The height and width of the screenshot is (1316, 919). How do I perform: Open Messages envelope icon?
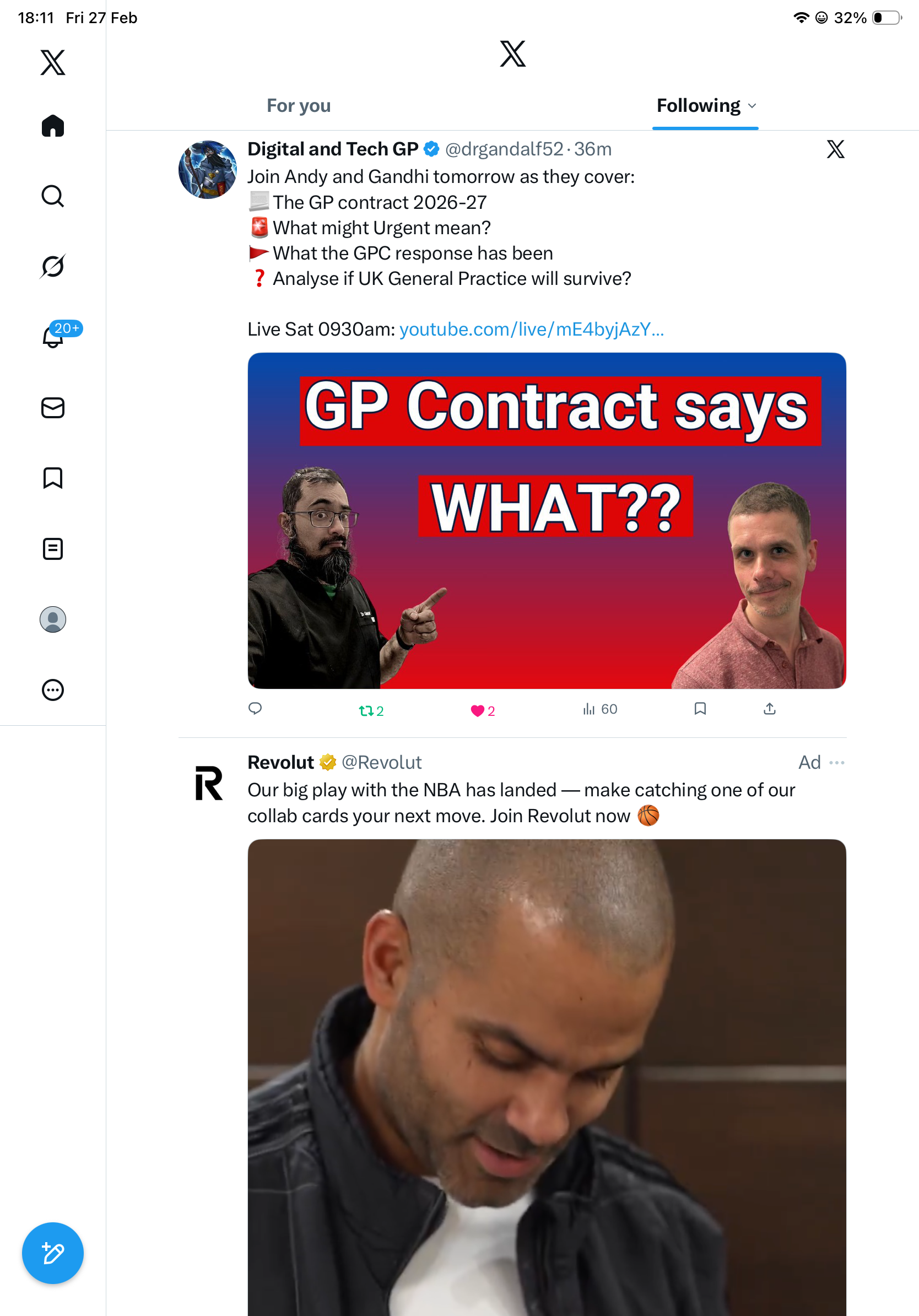[x=53, y=407]
